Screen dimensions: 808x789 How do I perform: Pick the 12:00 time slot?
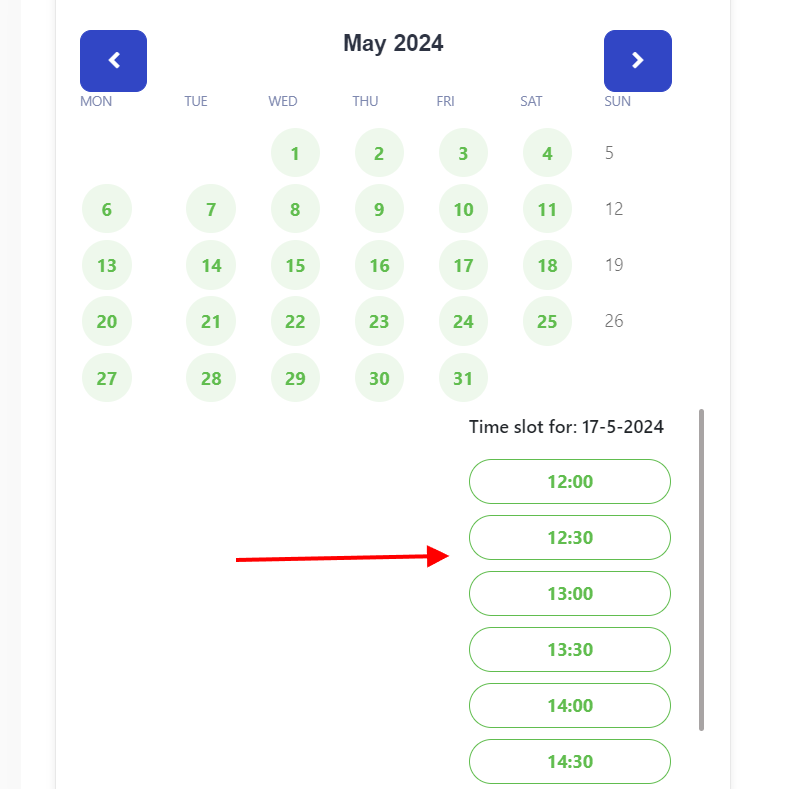point(569,482)
